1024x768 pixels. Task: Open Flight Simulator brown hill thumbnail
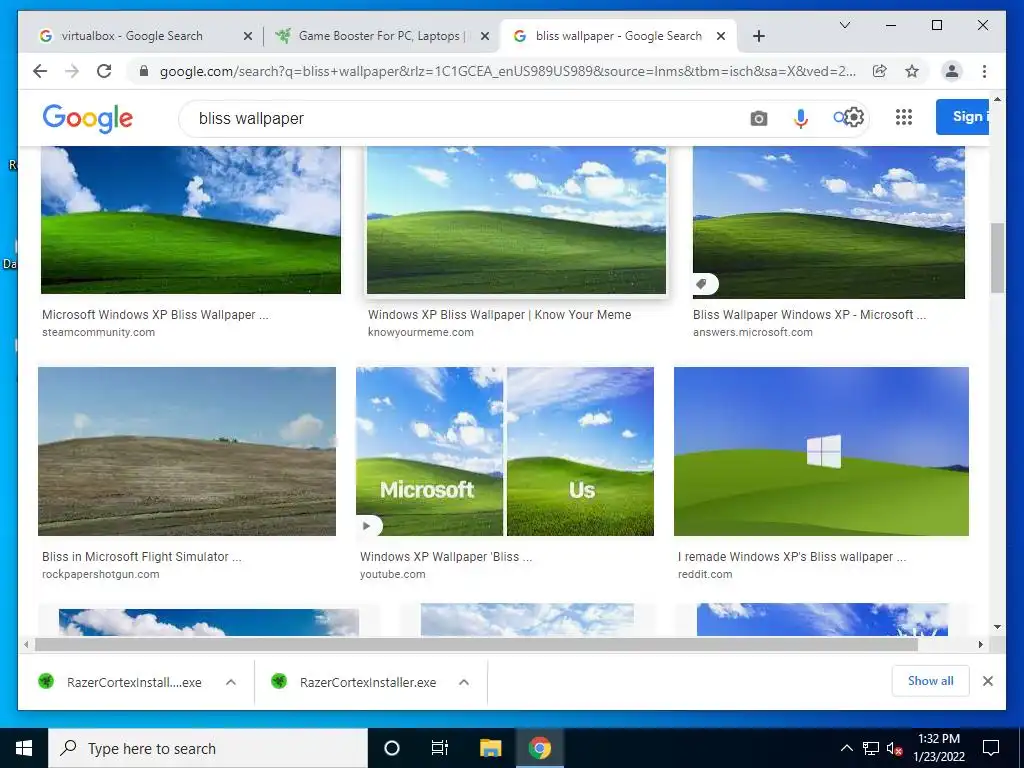click(x=187, y=451)
